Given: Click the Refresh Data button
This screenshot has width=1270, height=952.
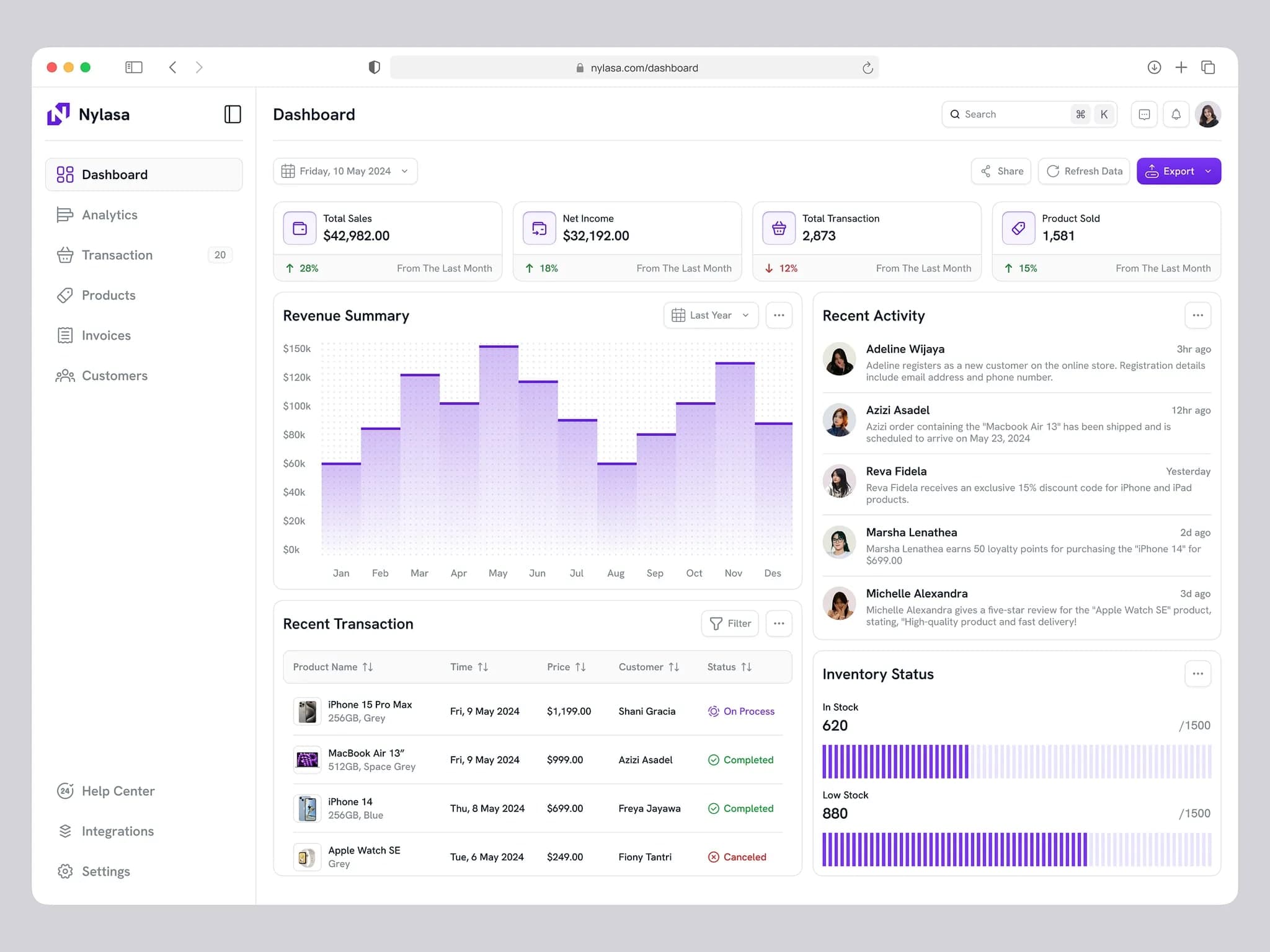Looking at the screenshot, I should pos(1084,171).
